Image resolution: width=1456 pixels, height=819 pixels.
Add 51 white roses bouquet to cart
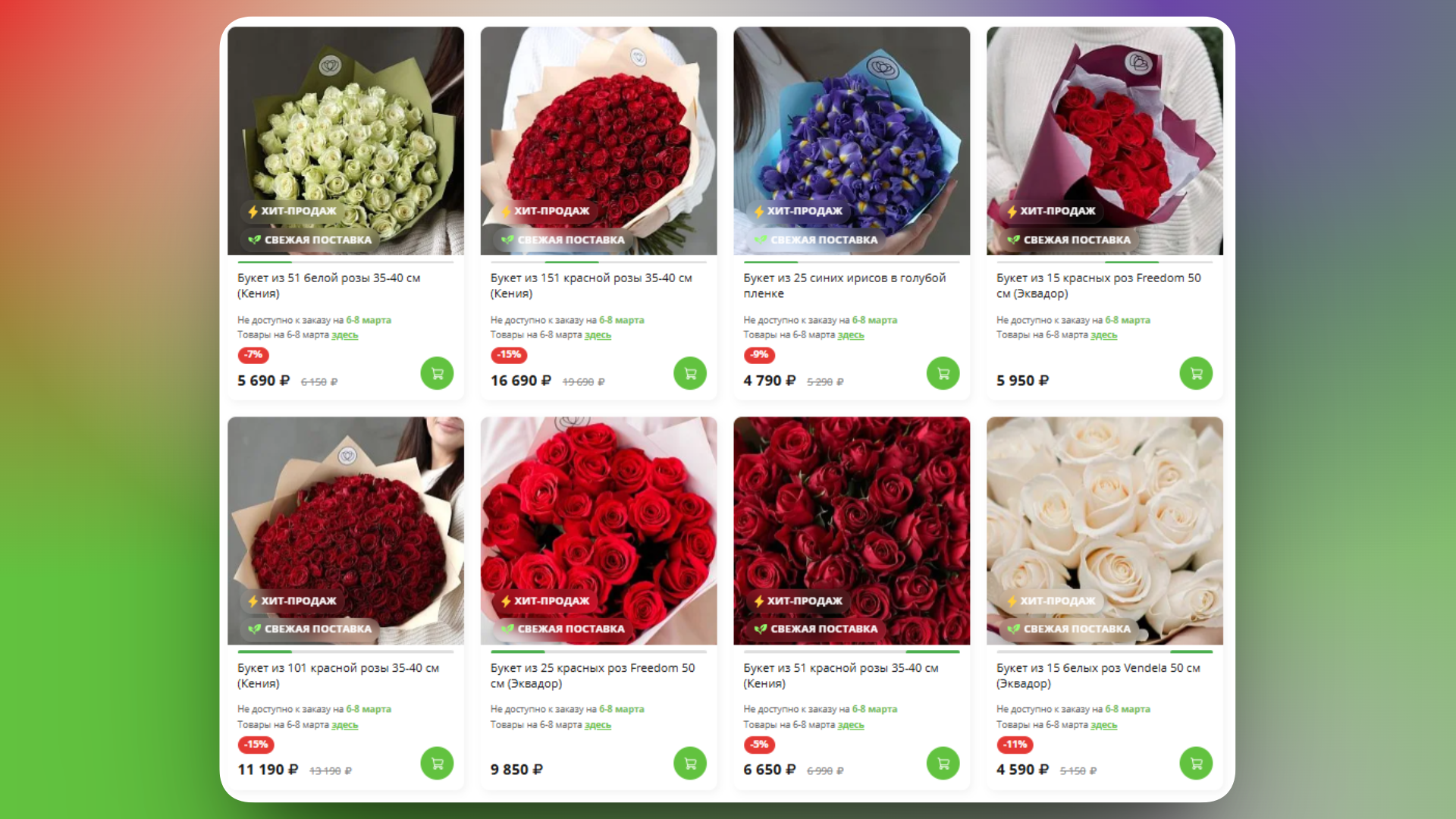click(x=437, y=373)
